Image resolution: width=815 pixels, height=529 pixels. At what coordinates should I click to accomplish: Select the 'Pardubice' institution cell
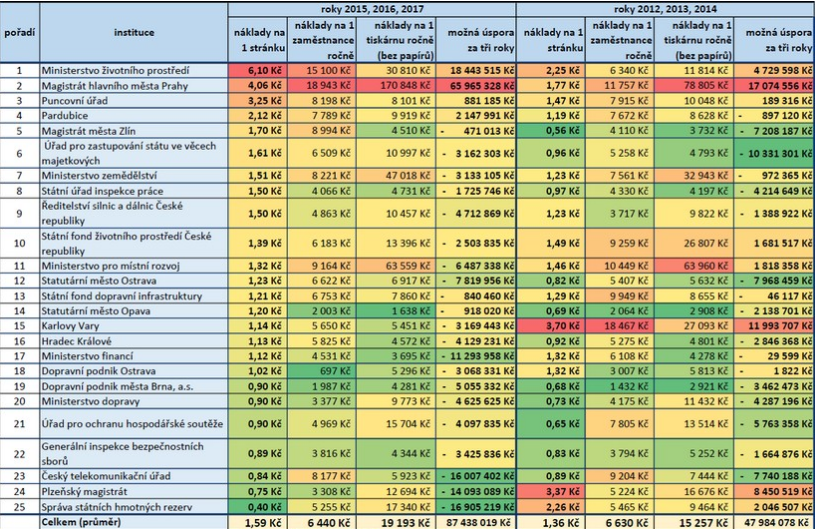[134, 115]
